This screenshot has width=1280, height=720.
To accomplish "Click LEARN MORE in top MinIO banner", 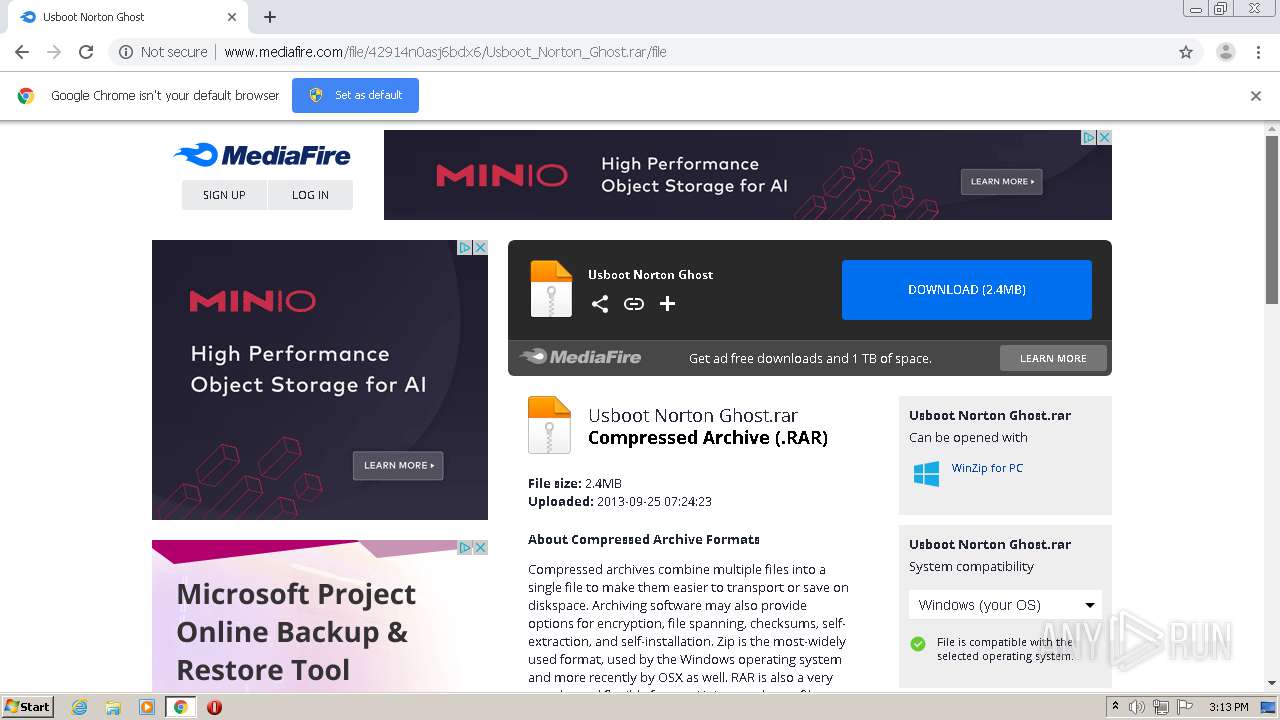I will tap(1002, 181).
